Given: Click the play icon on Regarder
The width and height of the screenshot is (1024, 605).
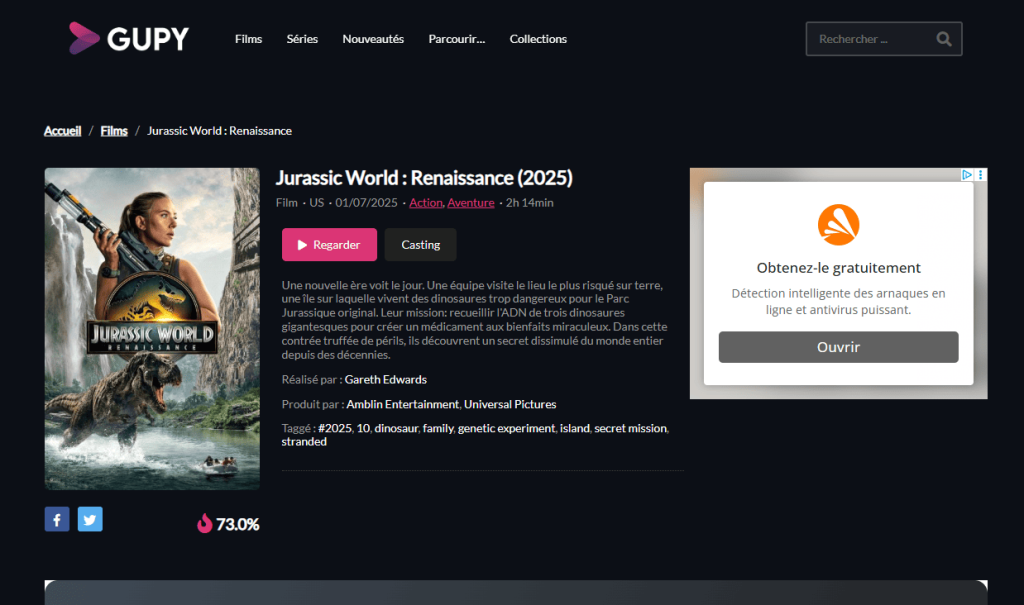Looking at the screenshot, I should tap(302, 244).
